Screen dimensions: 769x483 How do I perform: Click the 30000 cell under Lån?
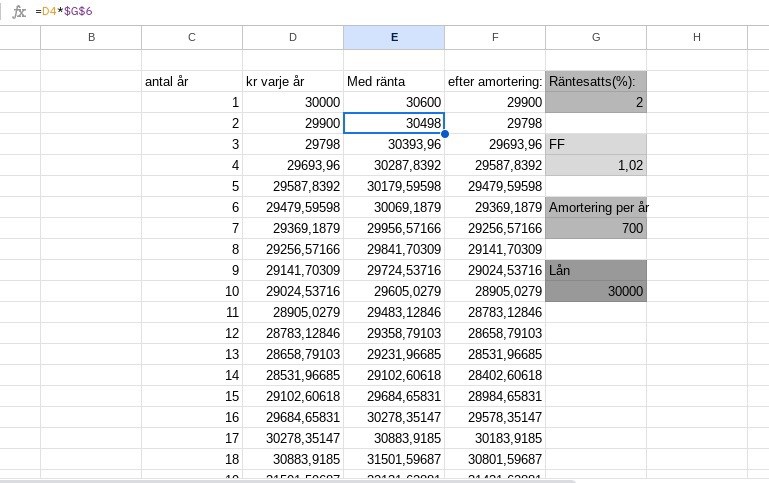tap(596, 291)
